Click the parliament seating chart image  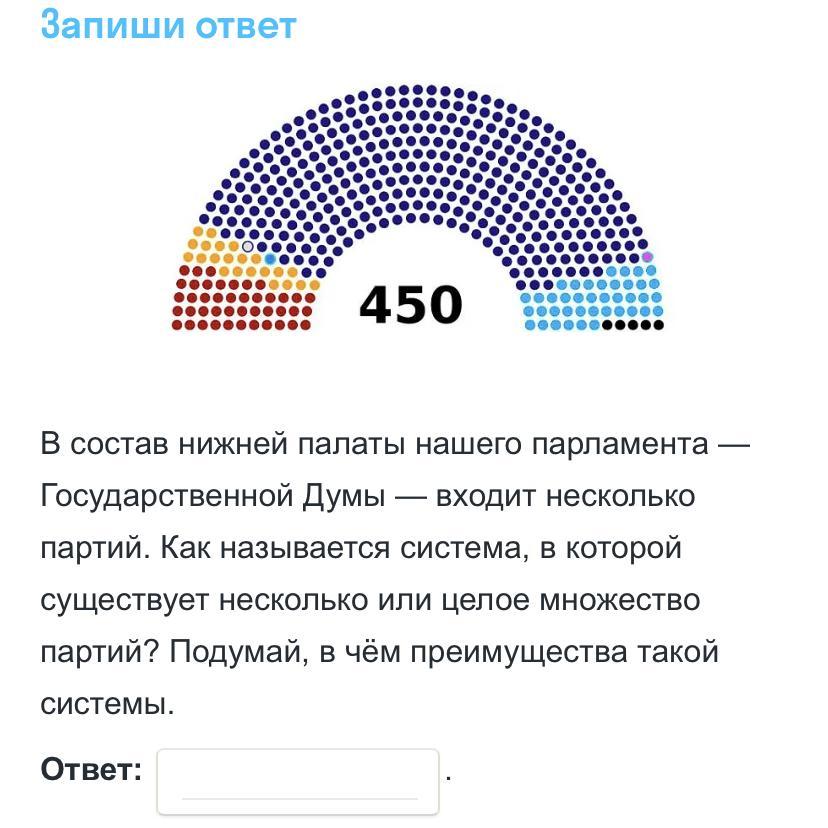[x=417, y=210]
